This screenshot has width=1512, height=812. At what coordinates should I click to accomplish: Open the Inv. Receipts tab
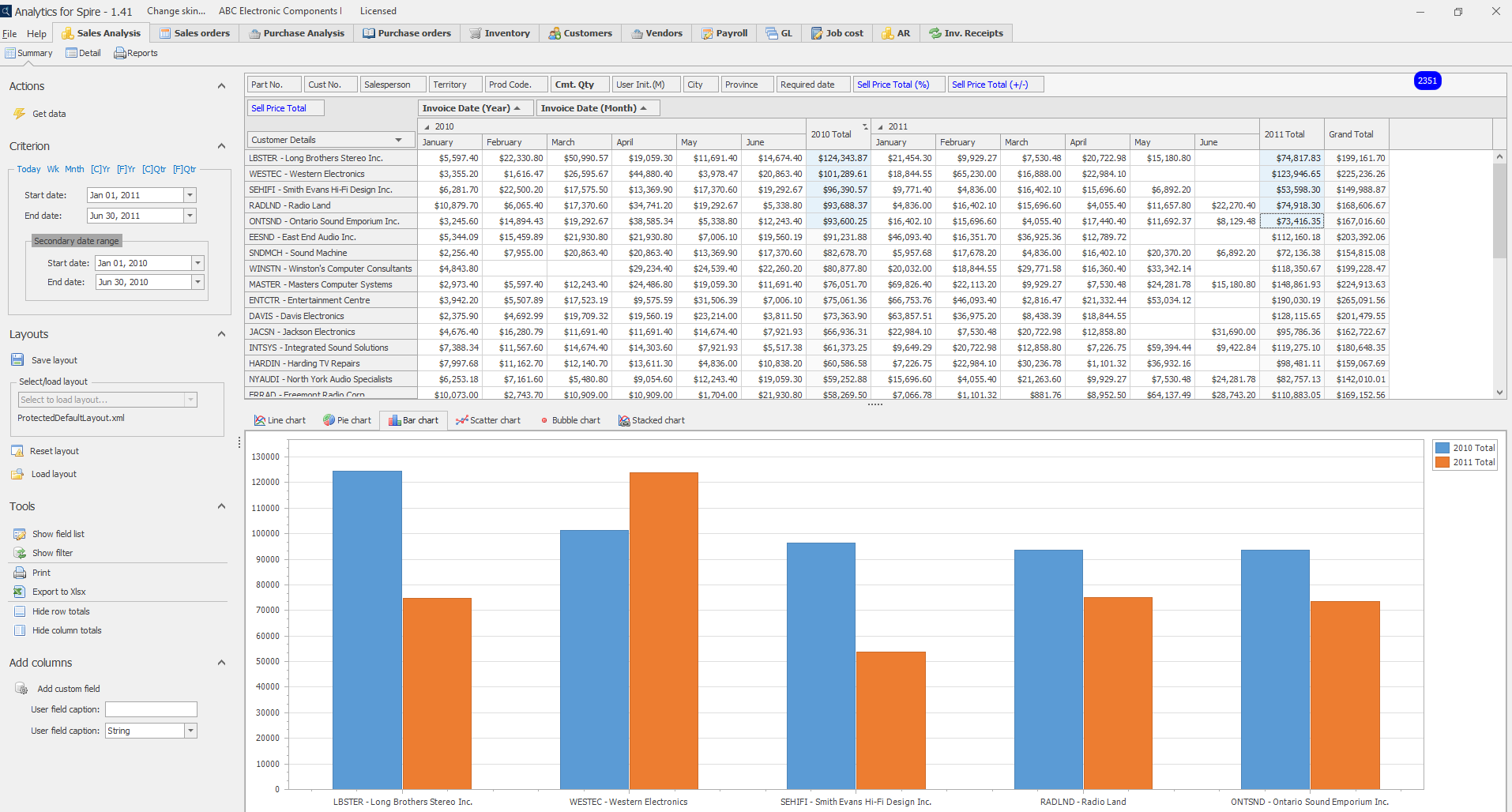pos(966,33)
